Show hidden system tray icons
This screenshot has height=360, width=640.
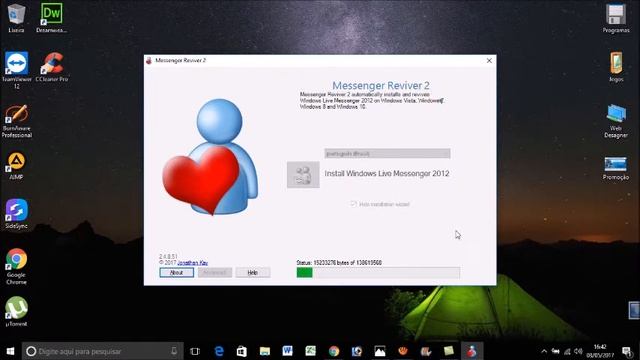pyautogui.click(x=544, y=351)
